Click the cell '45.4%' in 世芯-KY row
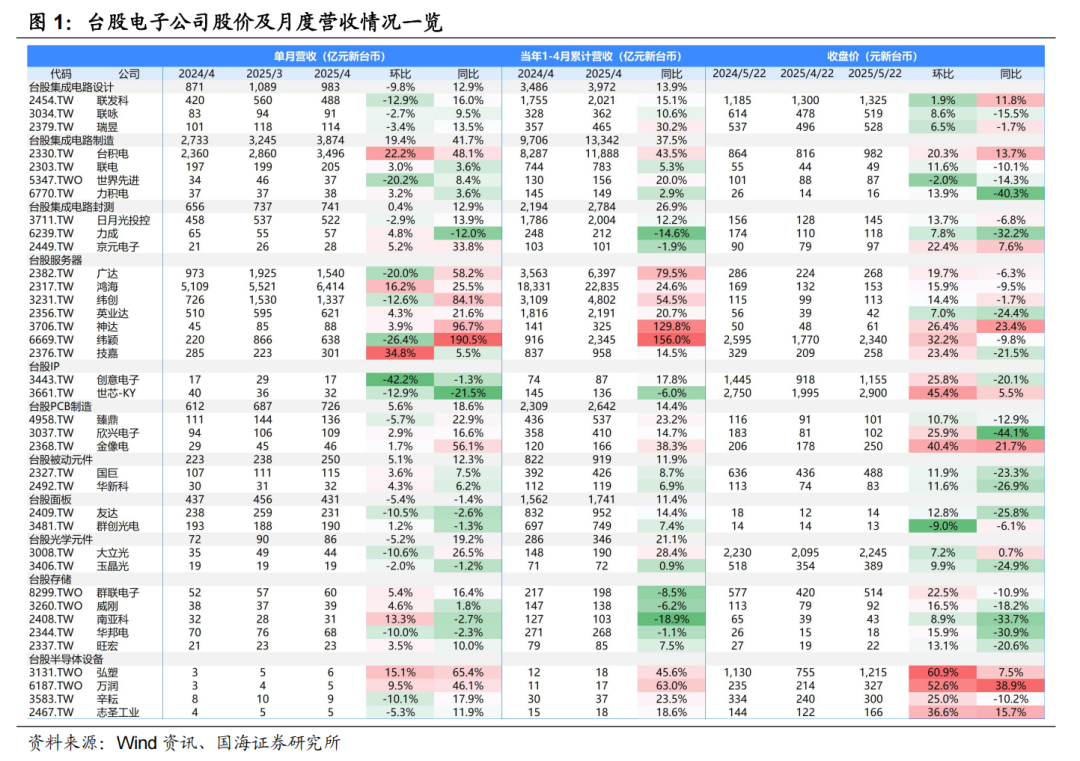This screenshot has width=1080, height=761. 943,393
